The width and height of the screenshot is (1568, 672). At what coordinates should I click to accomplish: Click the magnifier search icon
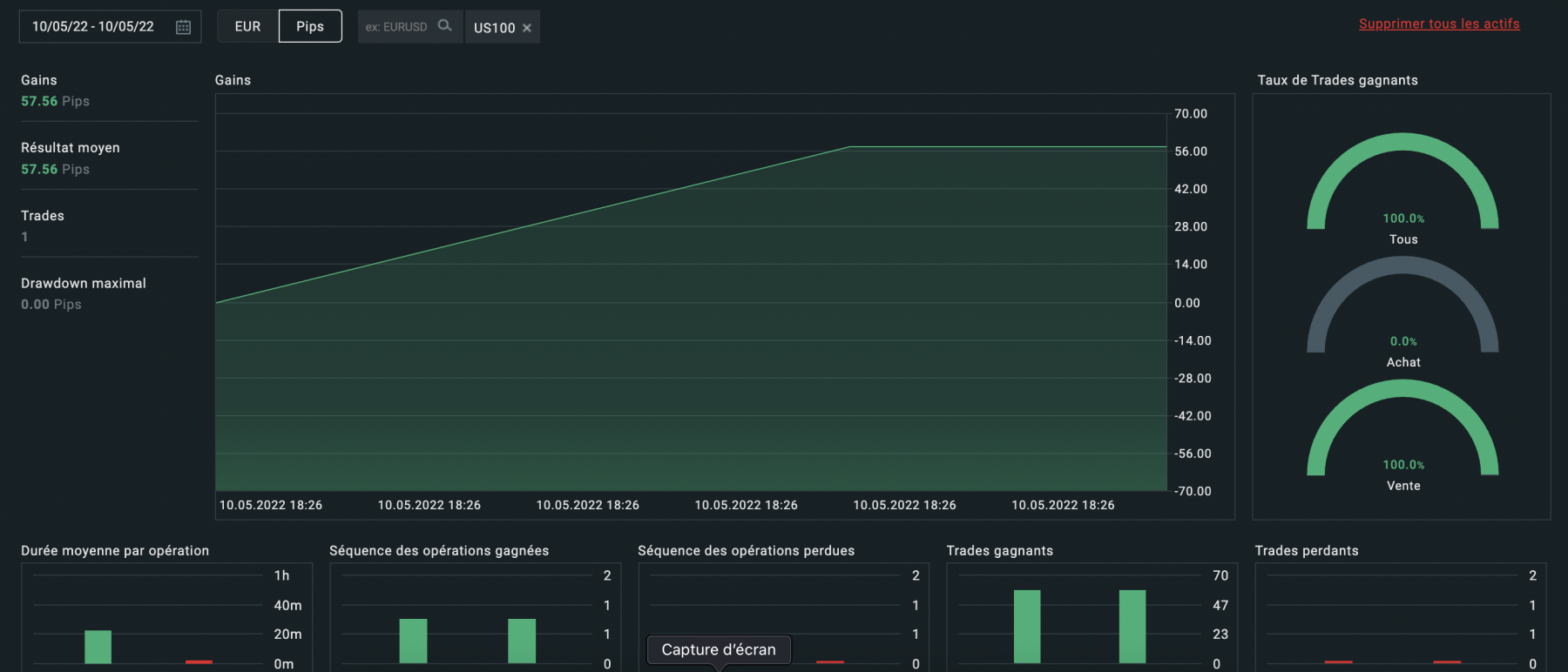(444, 26)
